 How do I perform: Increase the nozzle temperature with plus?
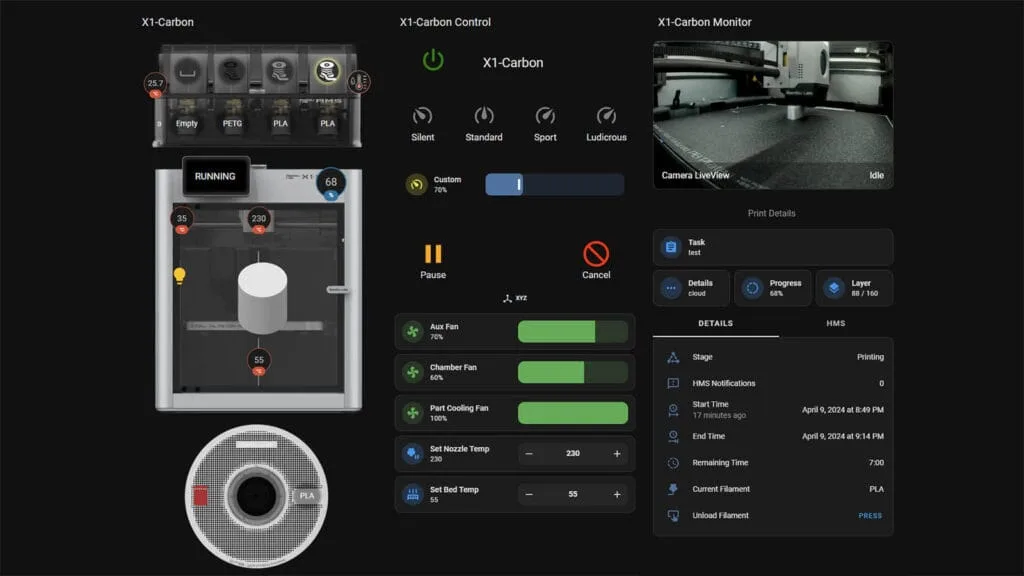click(x=617, y=454)
